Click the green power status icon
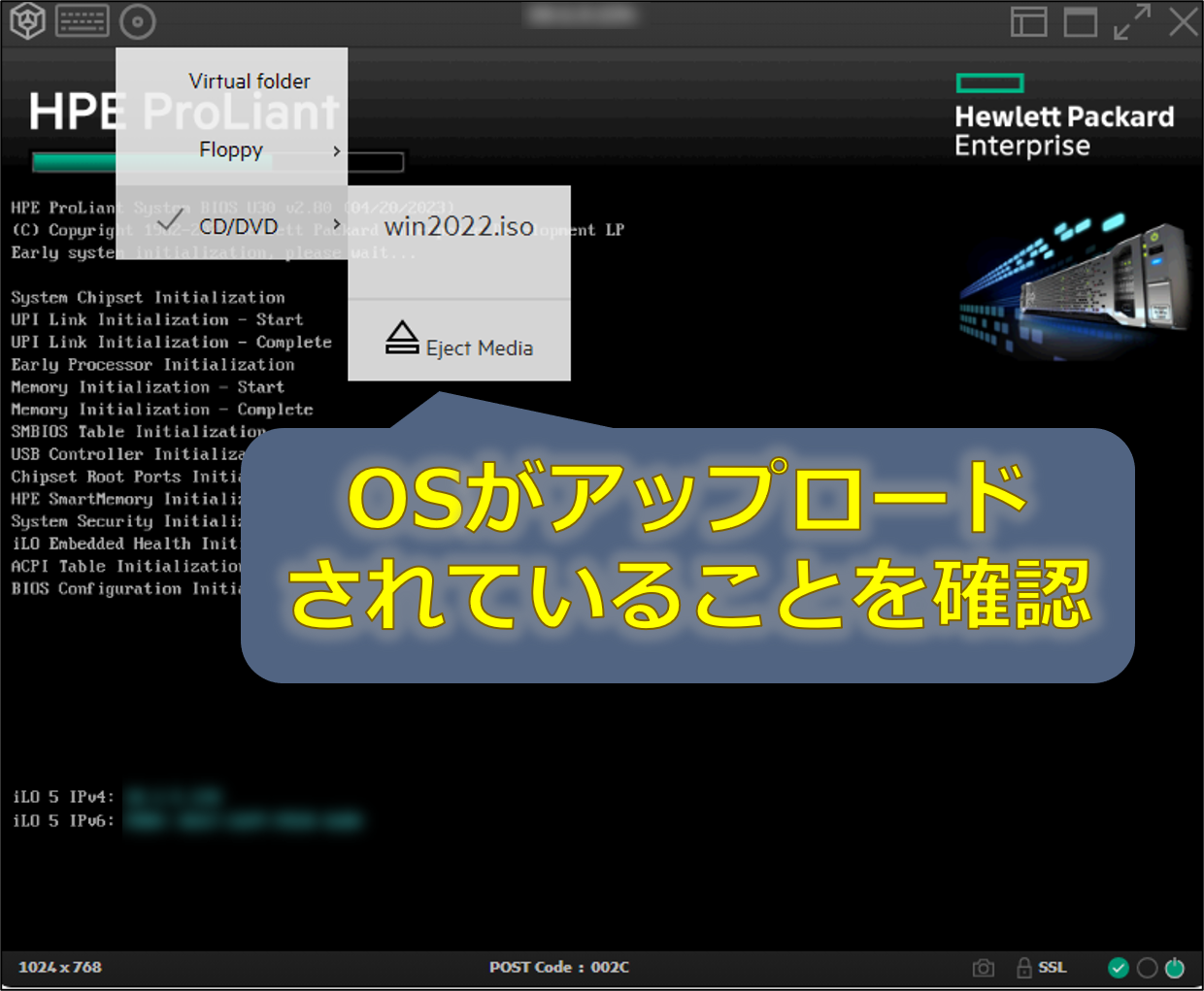Screen dimensions: 1204x991 coord(1175,968)
